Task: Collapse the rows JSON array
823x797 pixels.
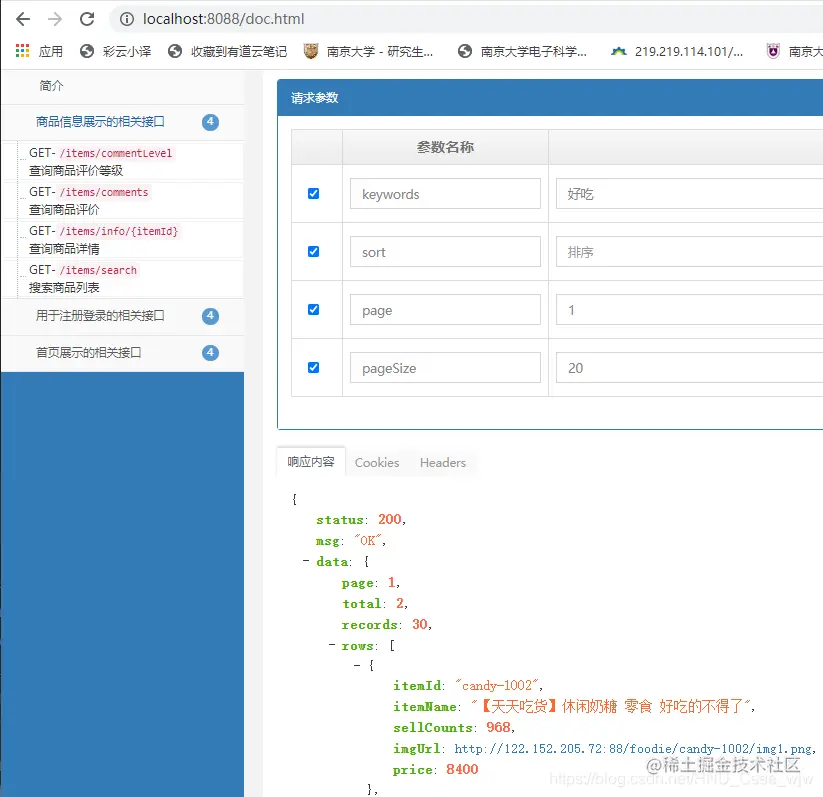Action: click(332, 645)
